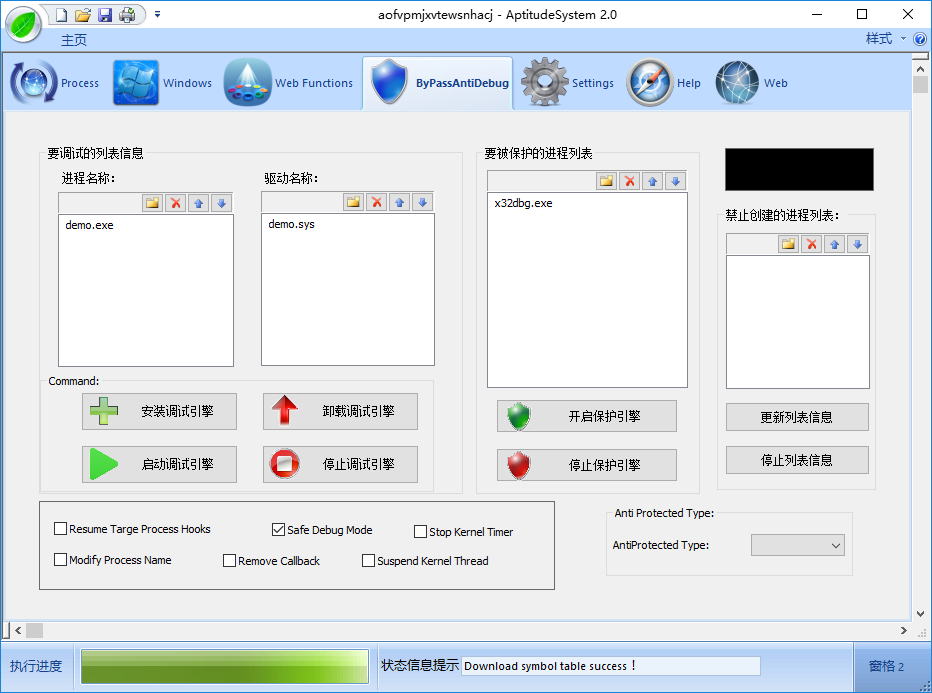Viewport: 932px width, 693px height.
Task: Expand the quick access toolbar customize arrow
Action: [158, 14]
